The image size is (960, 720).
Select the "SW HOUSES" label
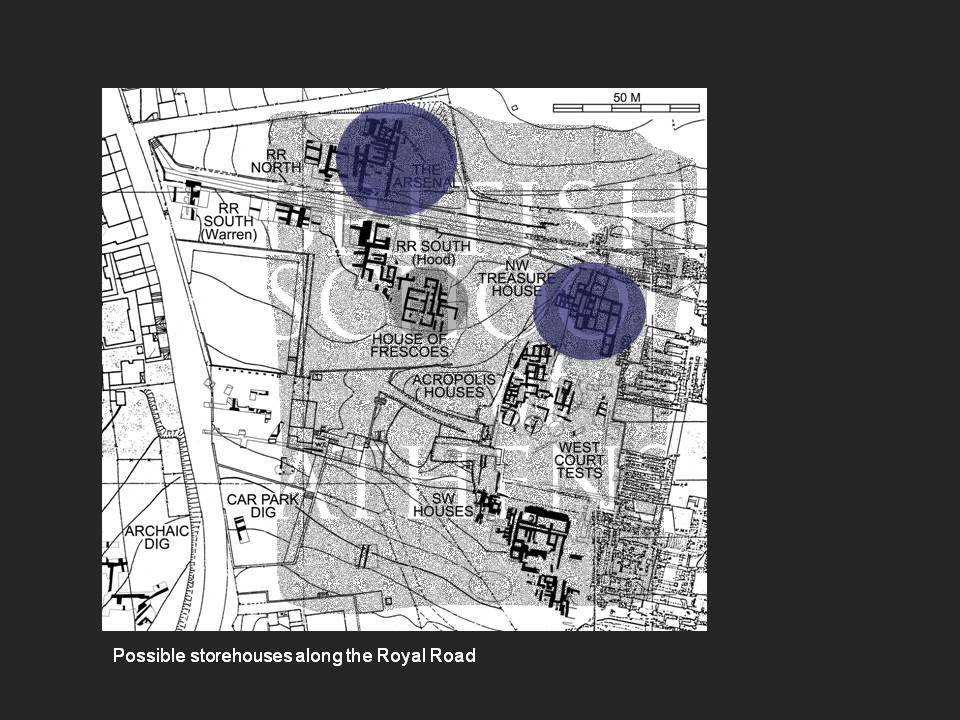tap(443, 504)
